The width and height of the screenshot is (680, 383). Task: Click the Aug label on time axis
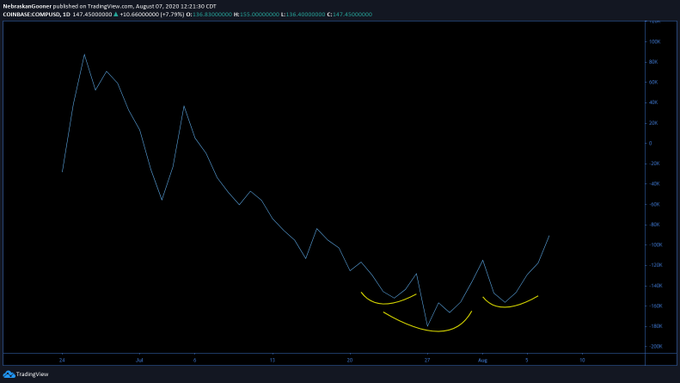click(x=483, y=360)
